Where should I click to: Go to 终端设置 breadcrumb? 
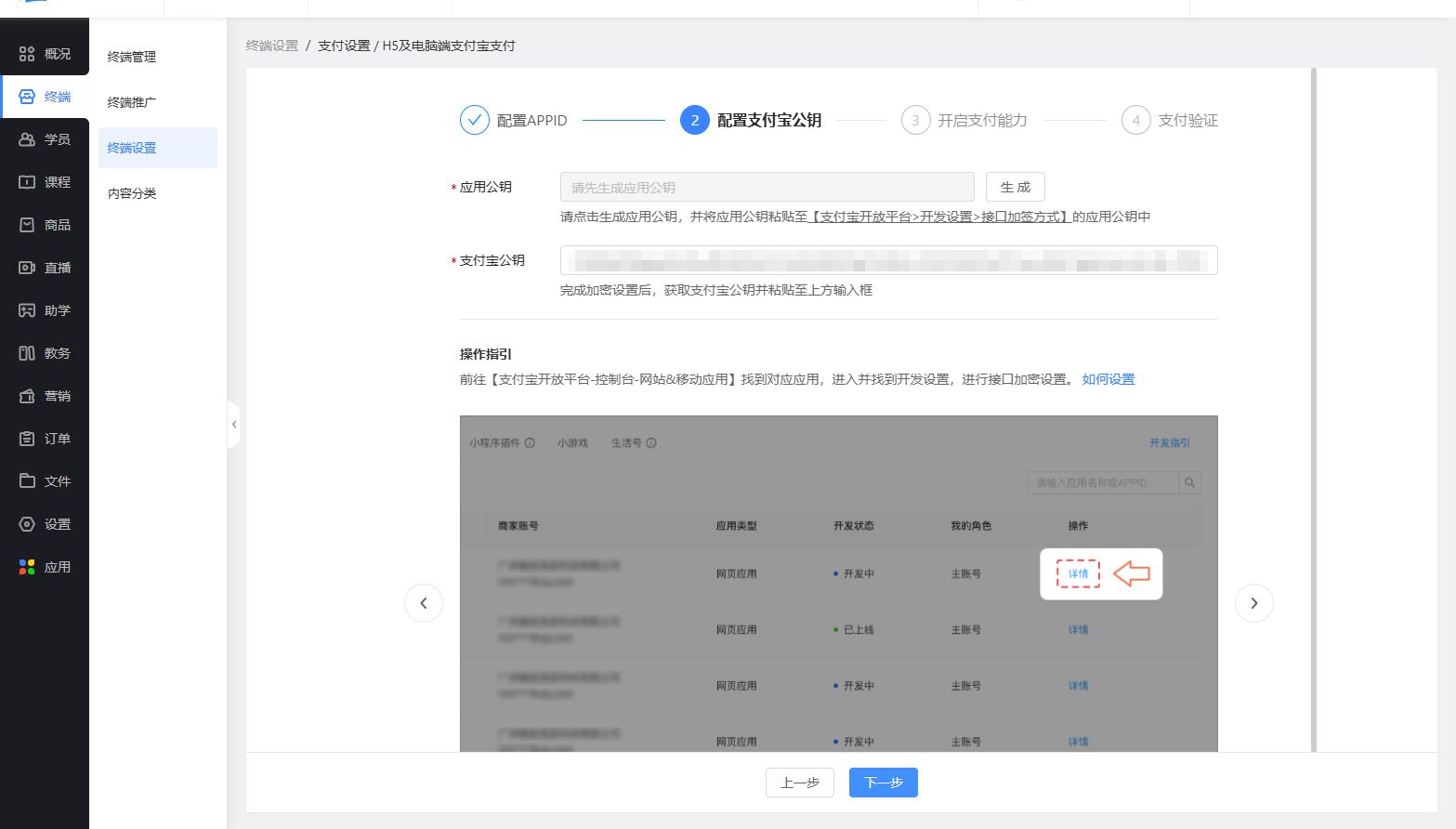point(272,46)
